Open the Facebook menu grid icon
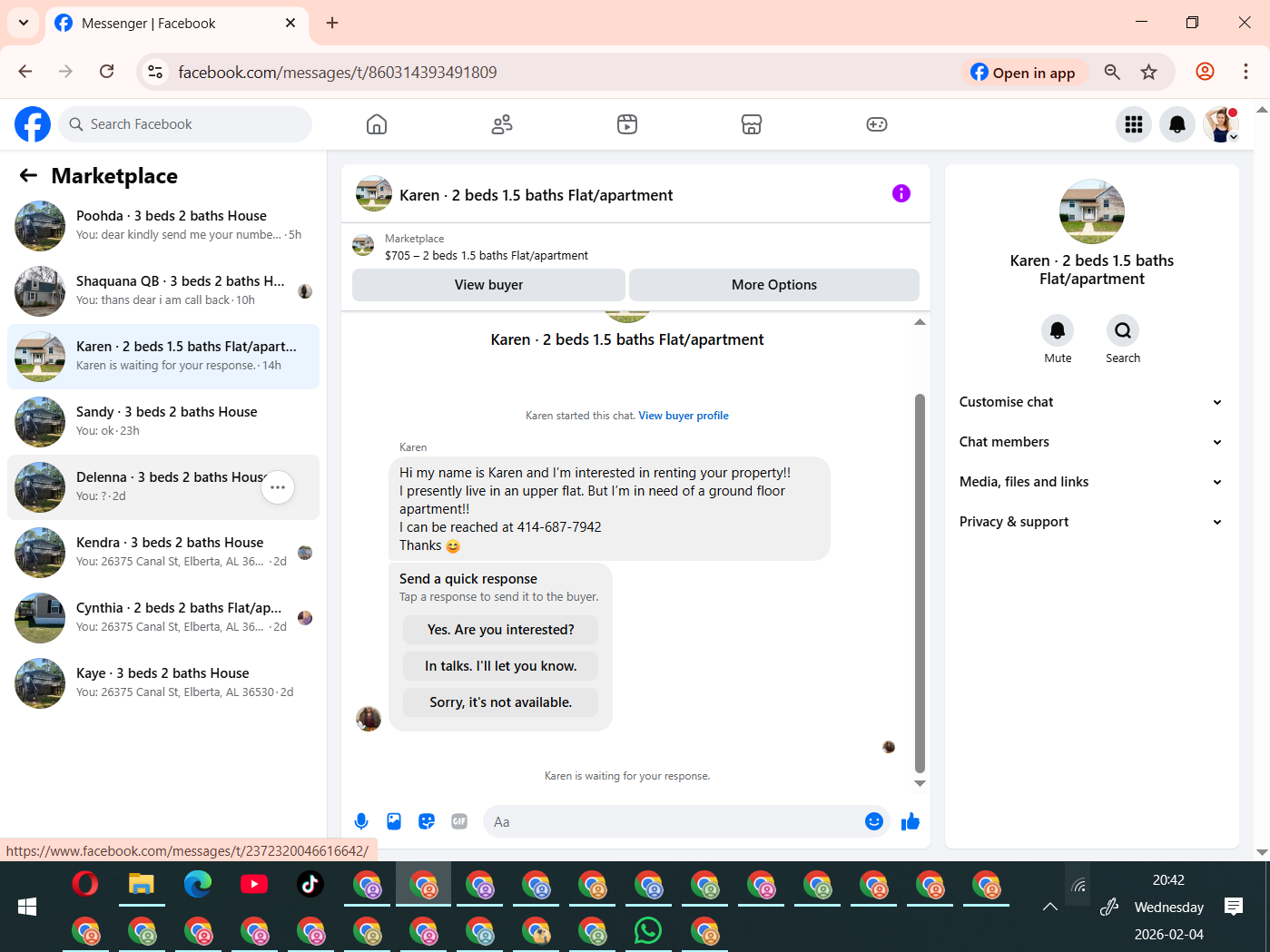This screenshot has height=952, width=1270. coord(1134,124)
